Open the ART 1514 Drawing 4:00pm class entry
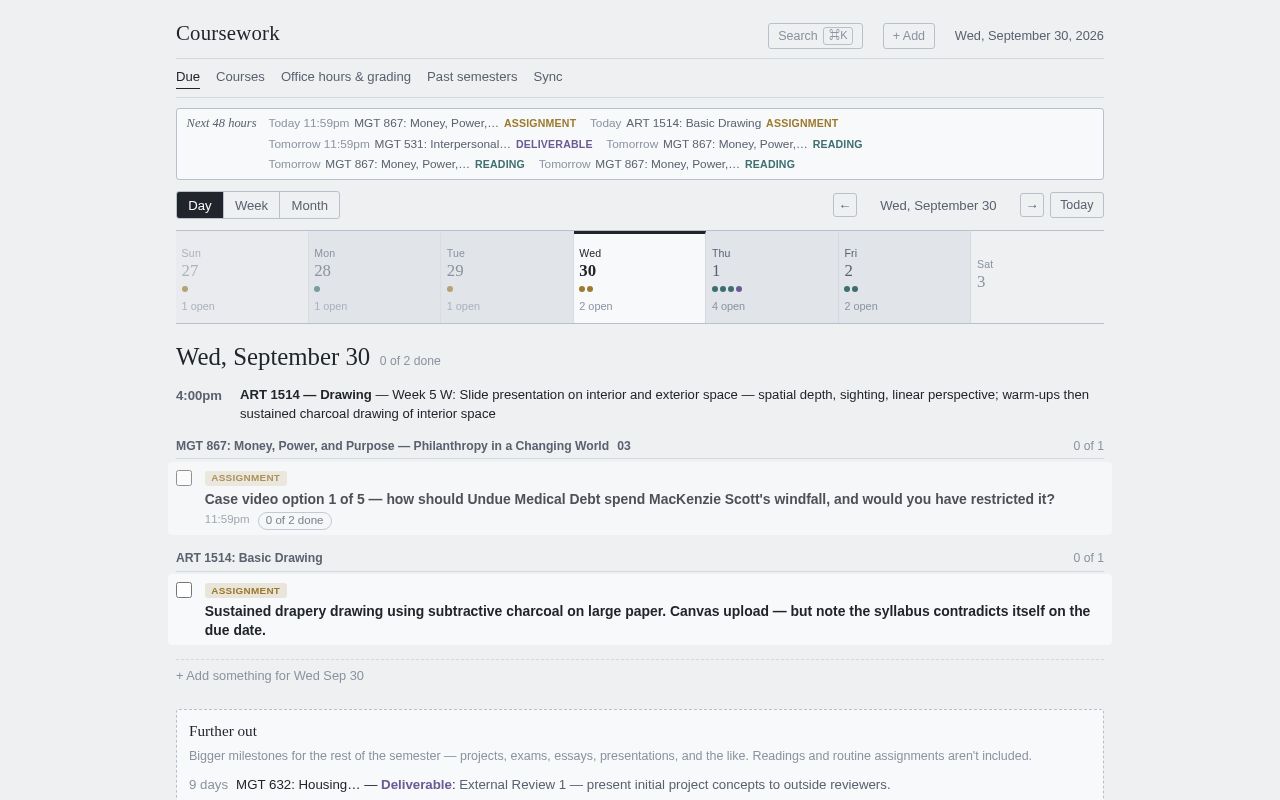The width and height of the screenshot is (1280, 800). coord(640,404)
